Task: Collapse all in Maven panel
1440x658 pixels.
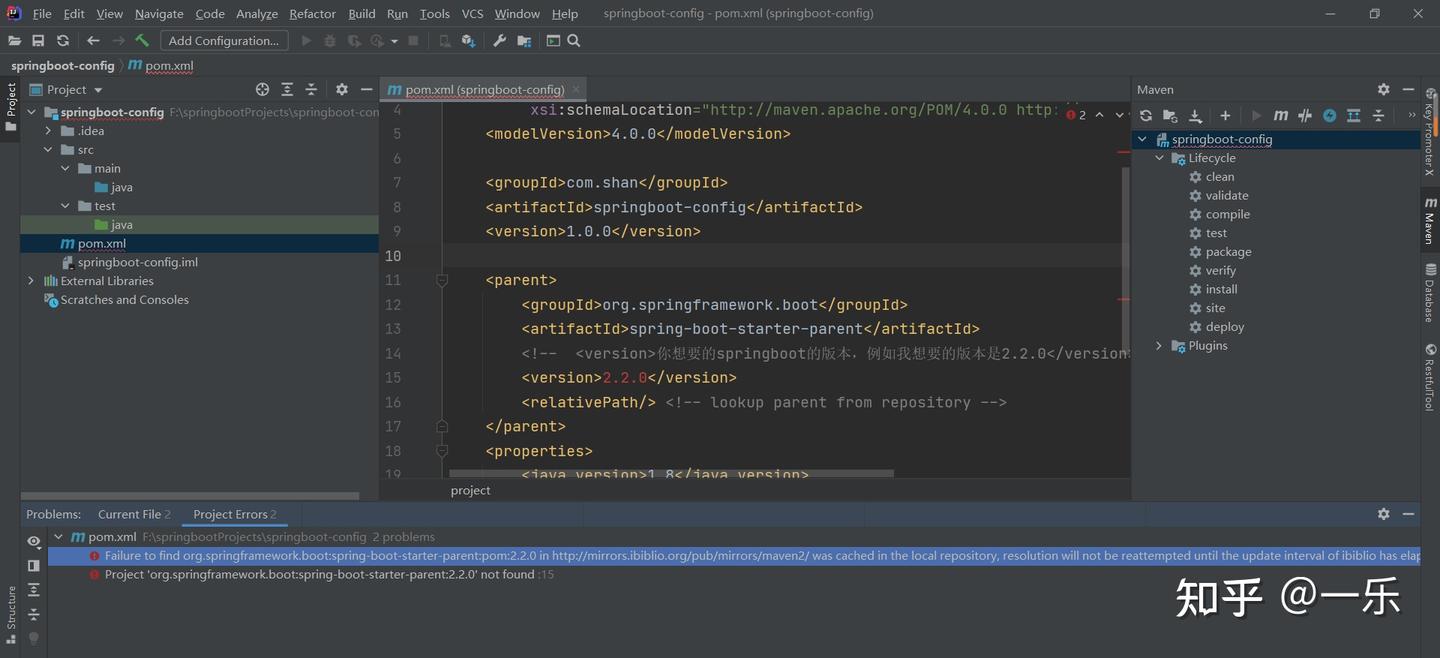Action: pyautogui.click(x=1378, y=116)
